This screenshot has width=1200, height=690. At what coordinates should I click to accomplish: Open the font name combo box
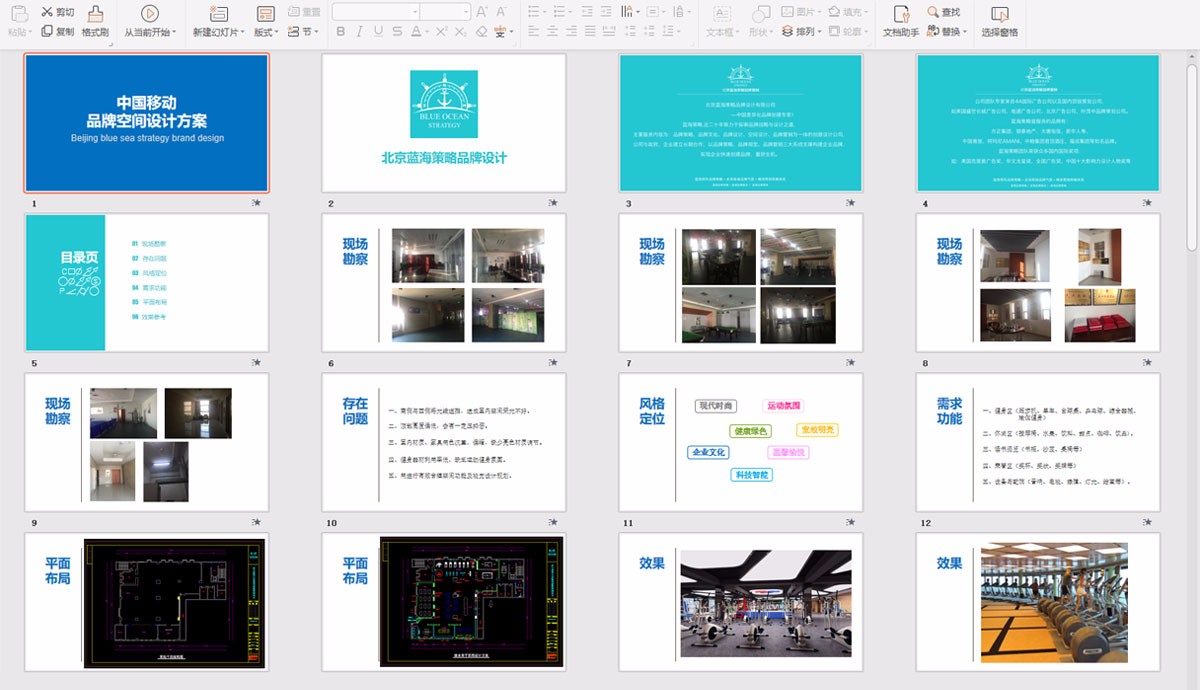click(x=376, y=12)
